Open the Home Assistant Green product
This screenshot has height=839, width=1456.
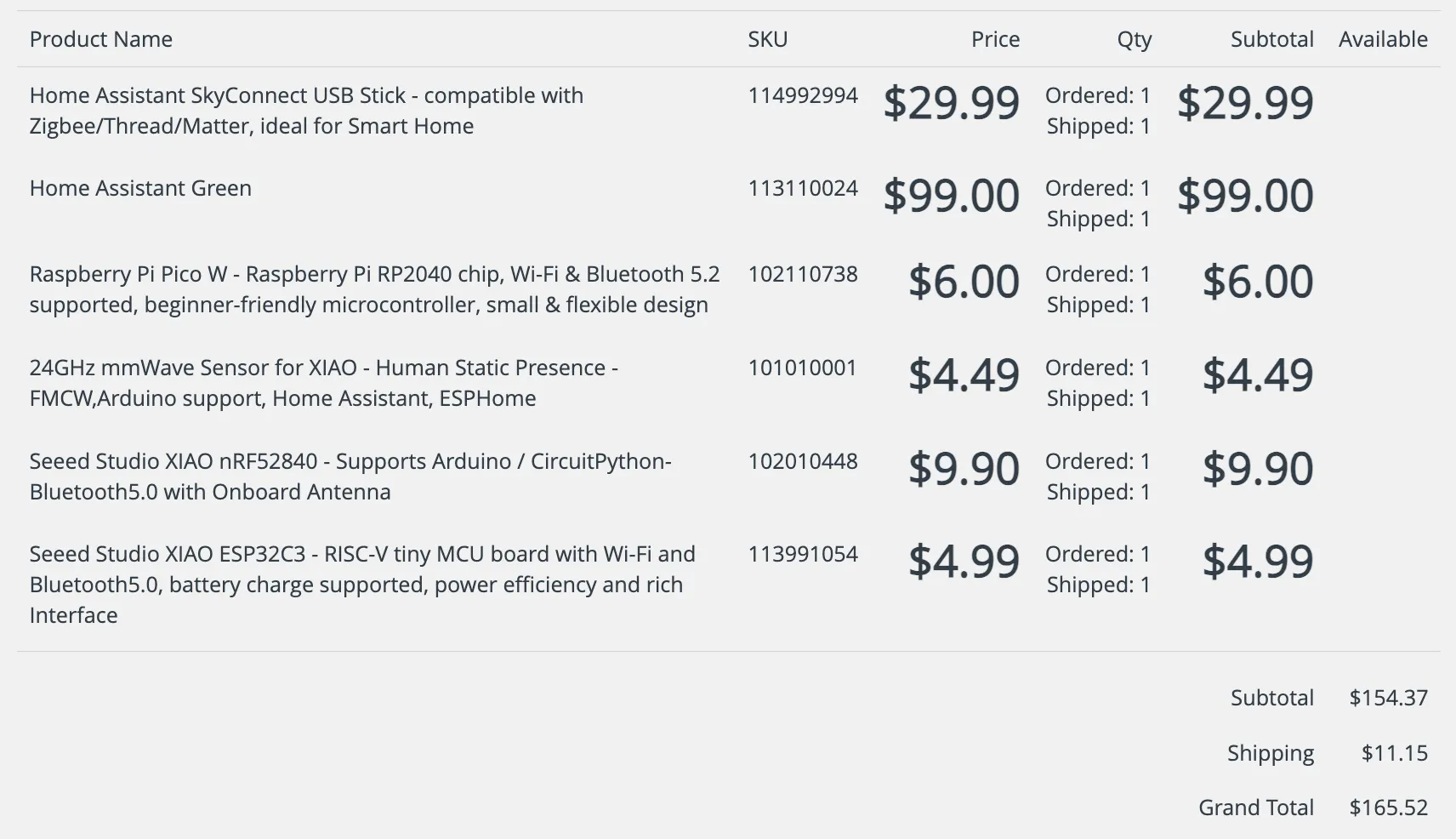point(140,188)
